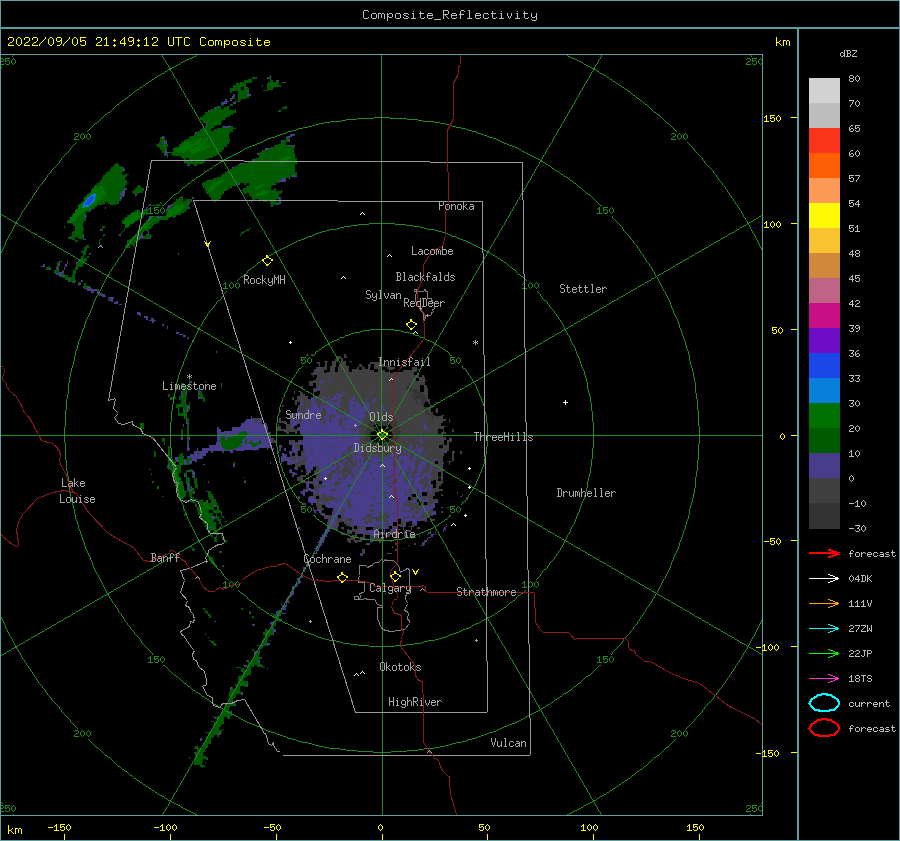Click the lightest gray swatch beside 80 dBZ
Image resolution: width=900 pixels, height=841 pixels.
pyautogui.click(x=824, y=91)
